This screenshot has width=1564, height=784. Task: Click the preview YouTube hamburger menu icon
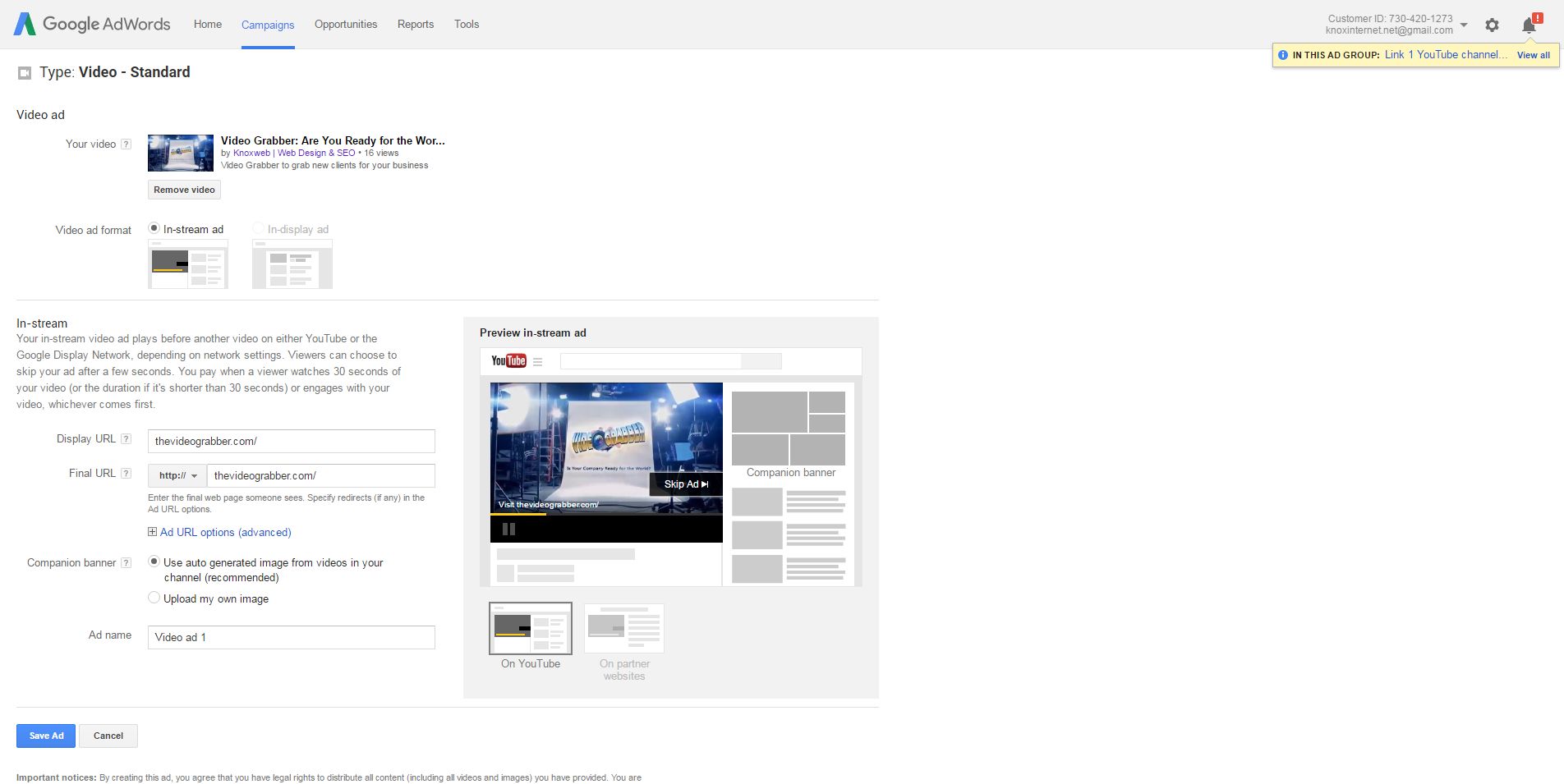[537, 362]
